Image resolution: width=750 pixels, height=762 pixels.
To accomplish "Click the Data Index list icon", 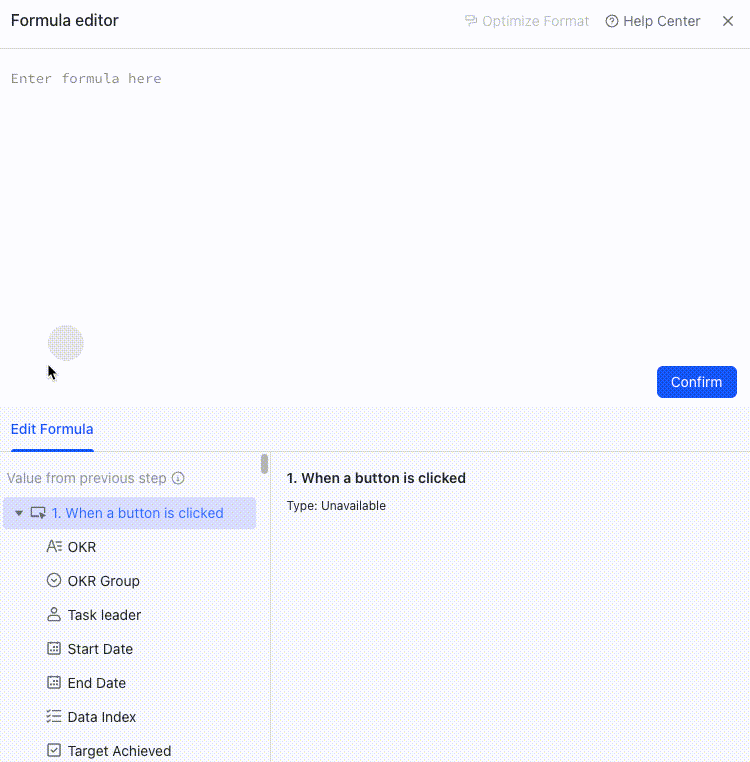I will tap(54, 716).
